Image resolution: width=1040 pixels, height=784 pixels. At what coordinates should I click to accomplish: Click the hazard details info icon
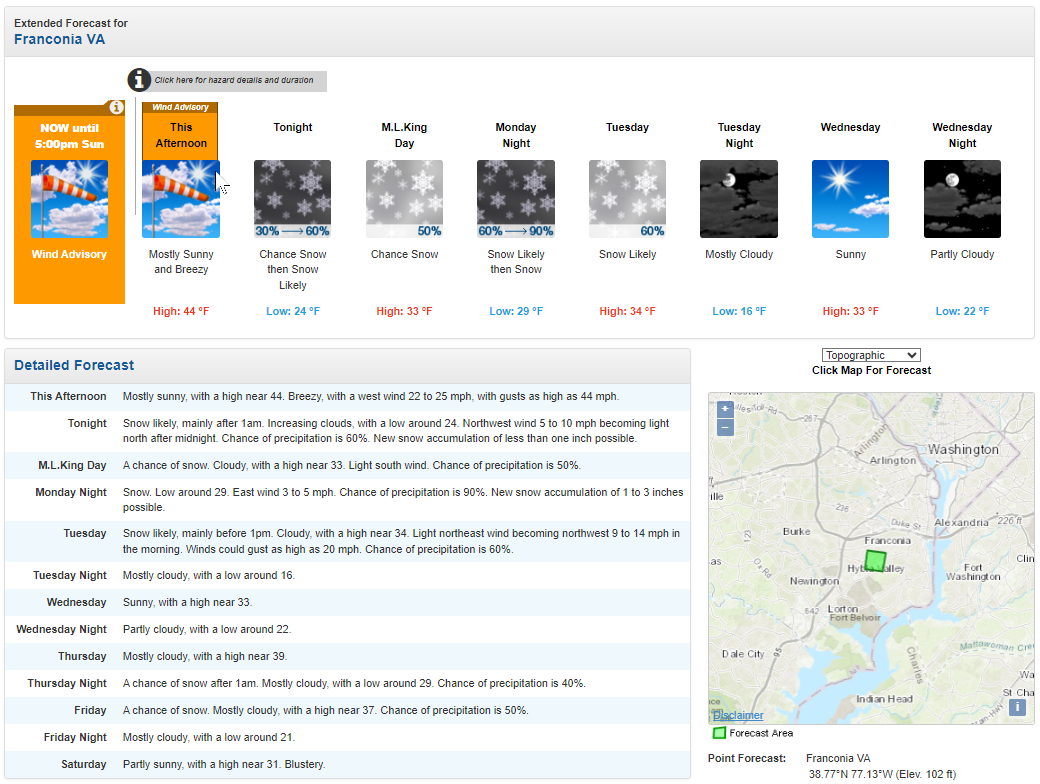coord(139,80)
